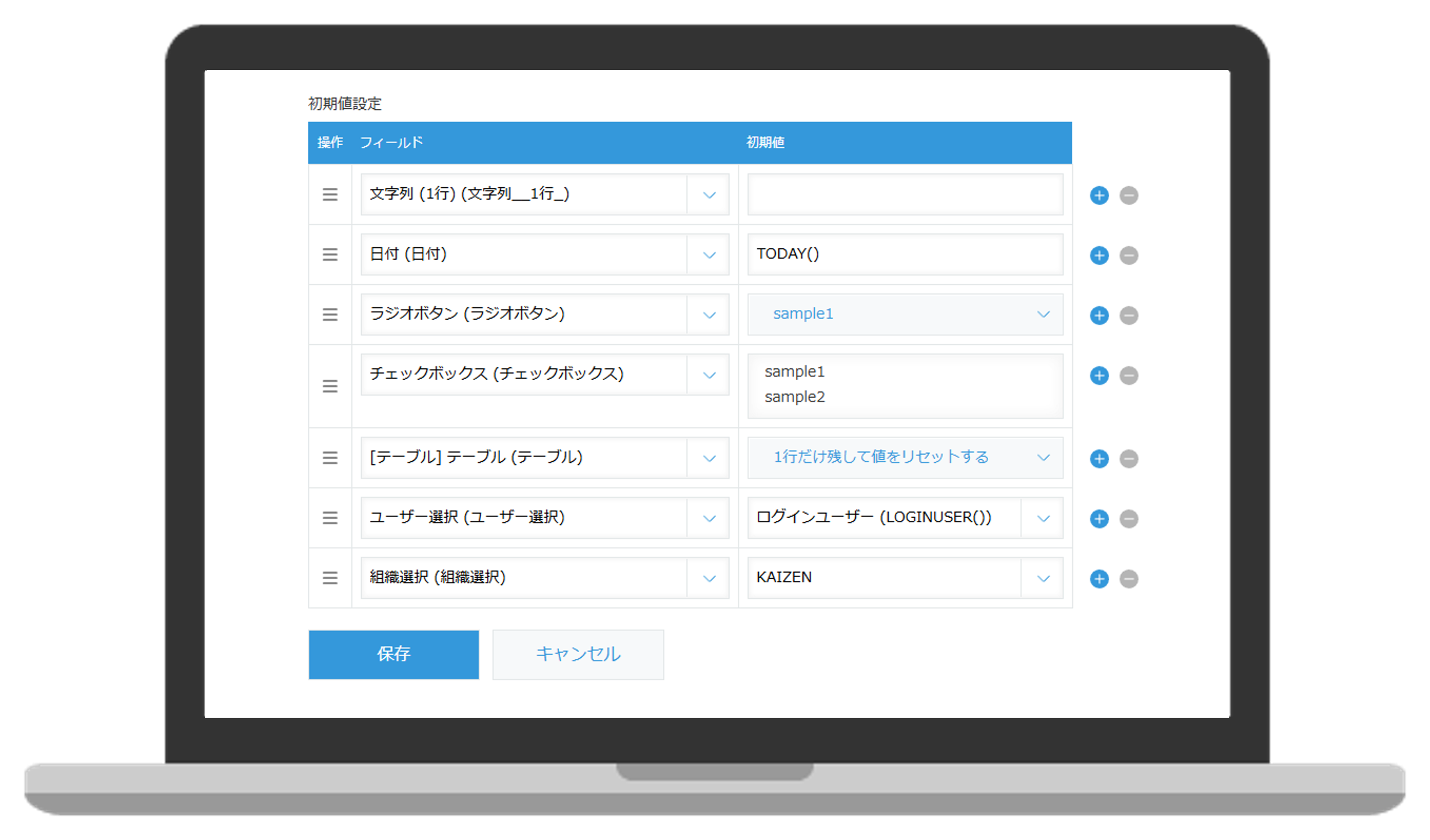This screenshot has height=840, width=1430.
Task: Click the 保存 save button
Action: [x=393, y=654]
